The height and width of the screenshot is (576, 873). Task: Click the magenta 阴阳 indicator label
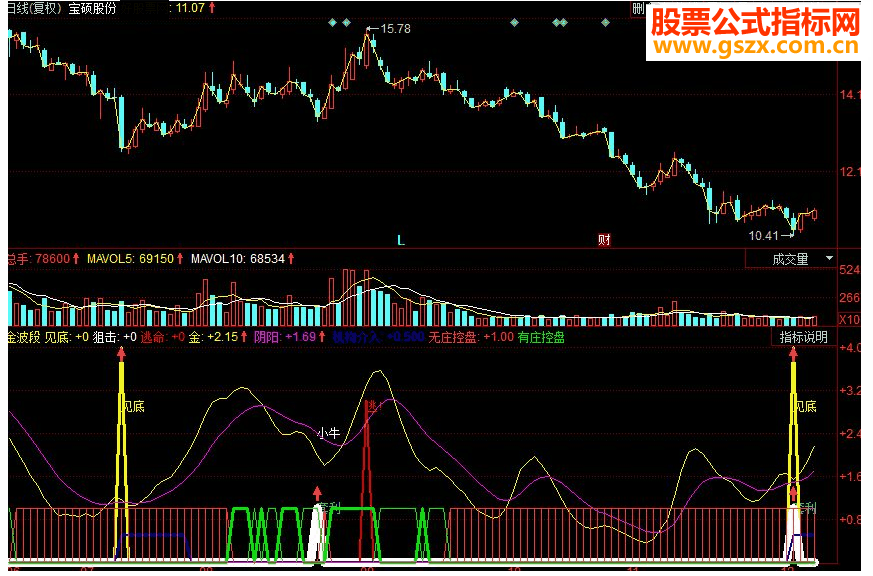point(267,337)
